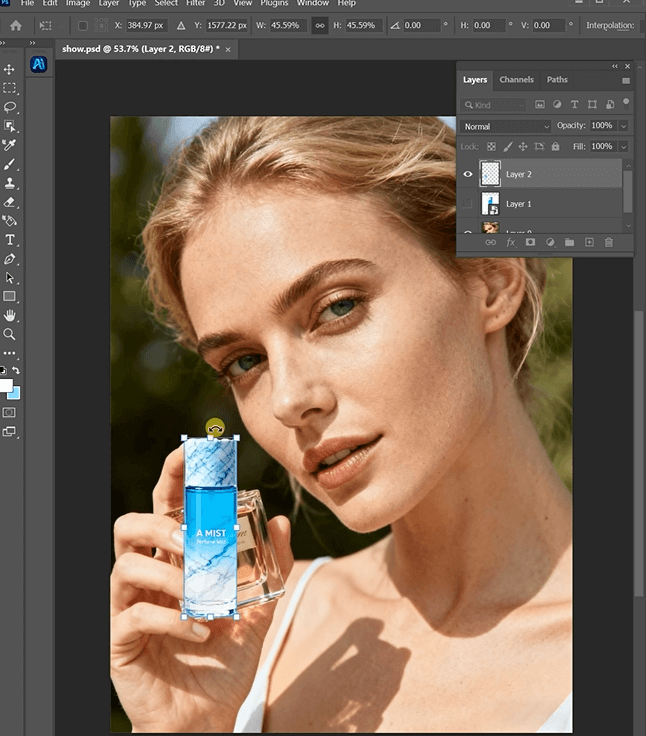Select the Eyedropper tool
646x736 pixels.
[x=10, y=145]
